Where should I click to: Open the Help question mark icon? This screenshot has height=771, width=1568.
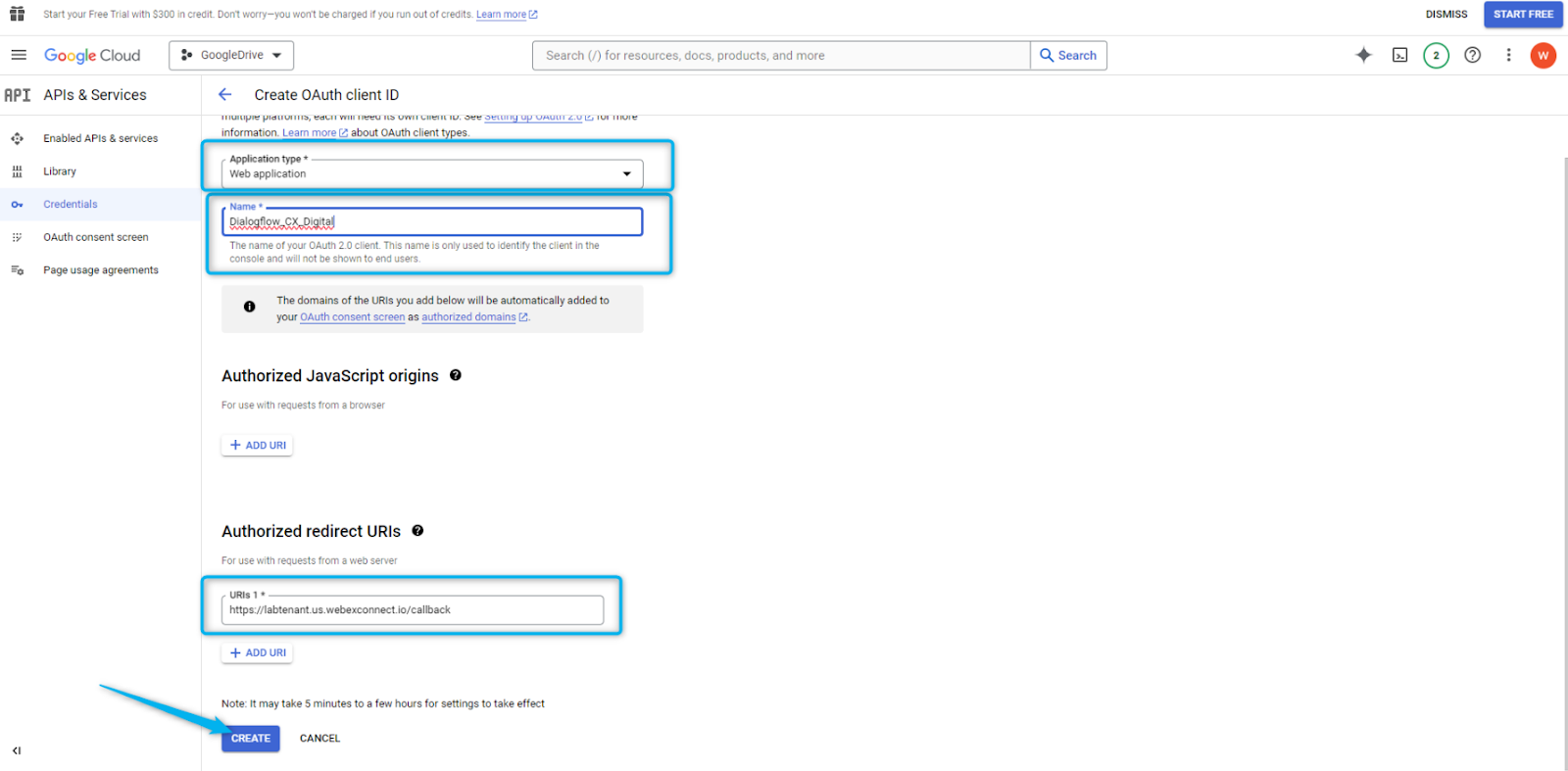1472,55
